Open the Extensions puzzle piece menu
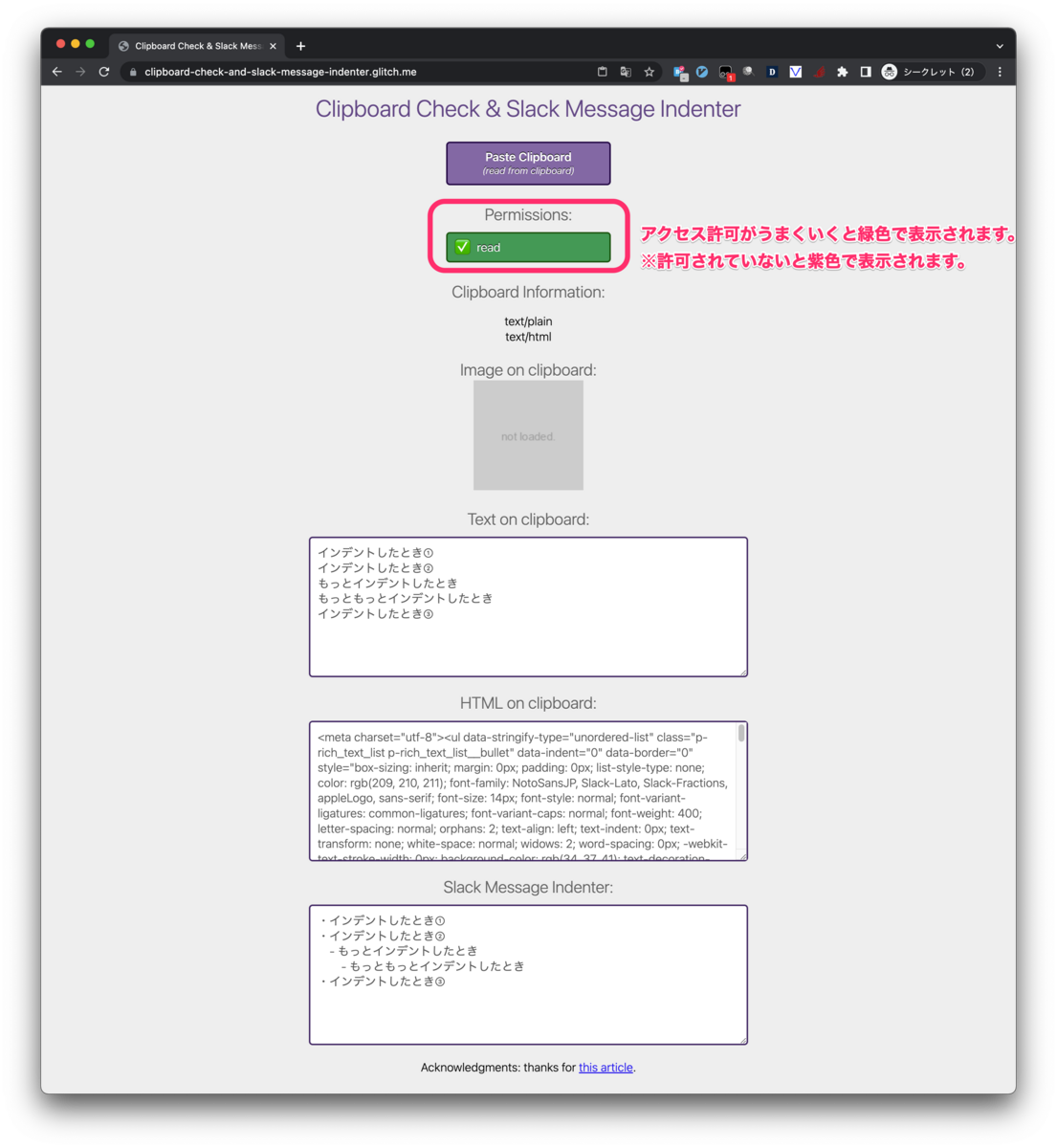The height and width of the screenshot is (1148, 1057). 842,72
